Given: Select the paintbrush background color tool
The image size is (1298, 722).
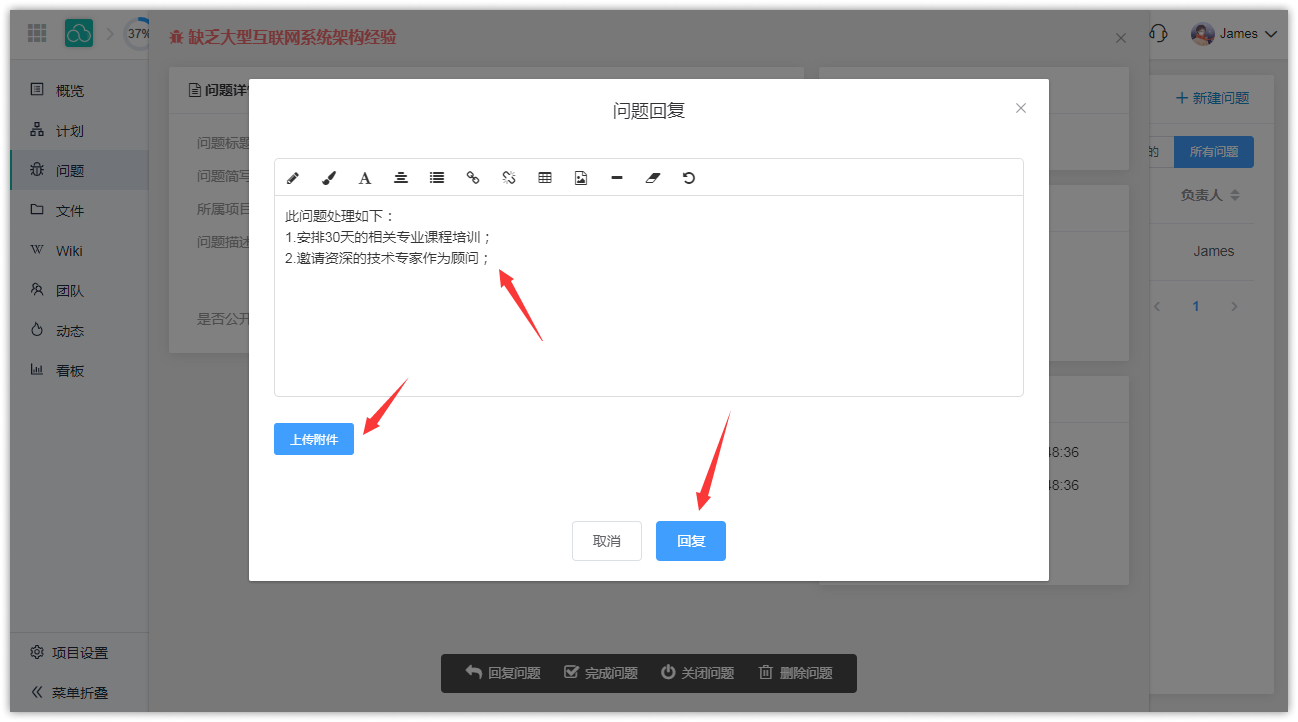Looking at the screenshot, I should point(329,178).
